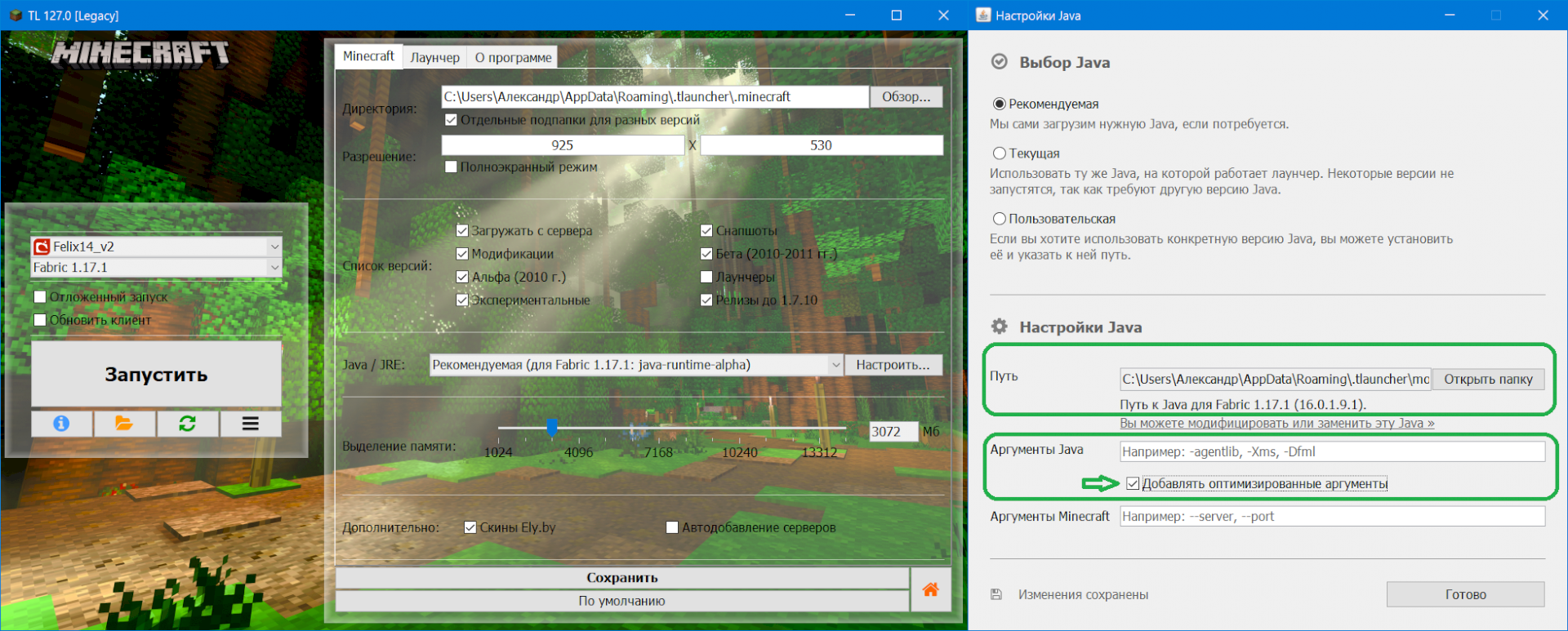This screenshot has height=631, width=1568.
Task: Open the hamburger menu icon in launcher
Action: [x=250, y=423]
